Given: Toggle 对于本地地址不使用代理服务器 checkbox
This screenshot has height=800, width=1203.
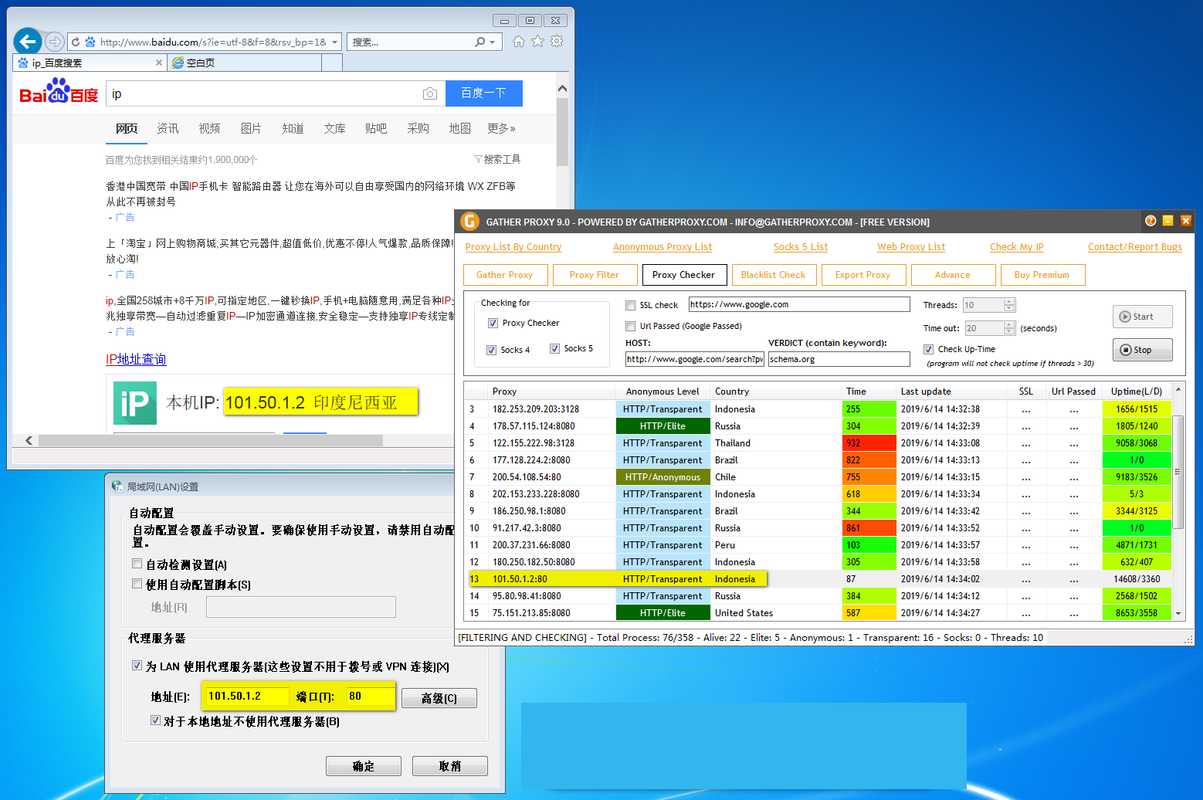Looking at the screenshot, I should pos(155,720).
